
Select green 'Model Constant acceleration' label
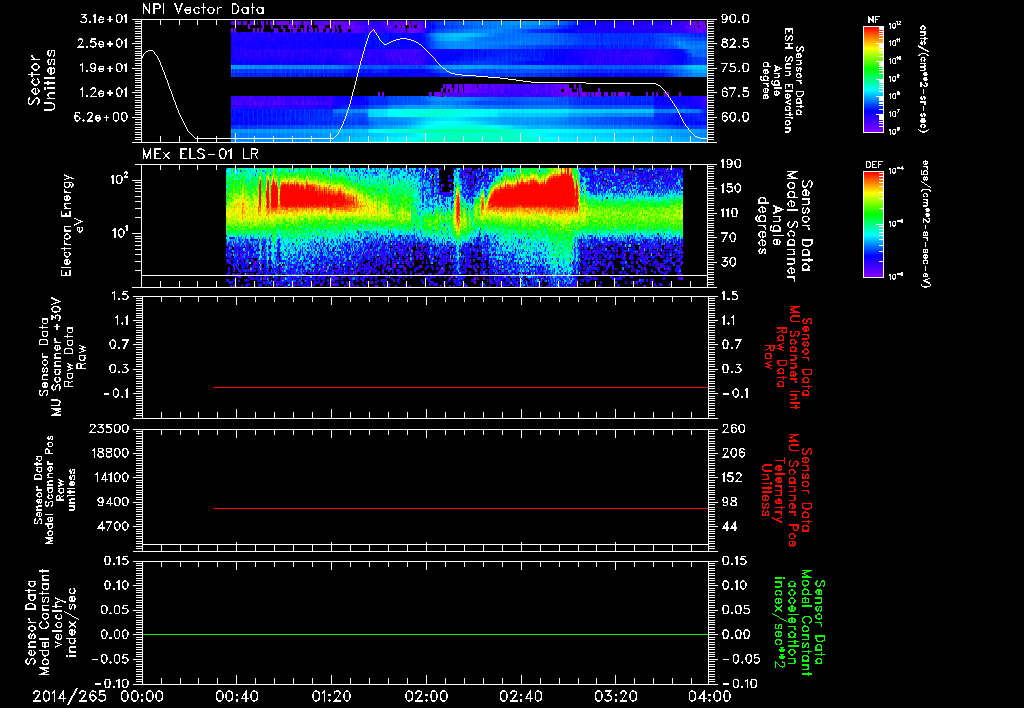pos(798,624)
